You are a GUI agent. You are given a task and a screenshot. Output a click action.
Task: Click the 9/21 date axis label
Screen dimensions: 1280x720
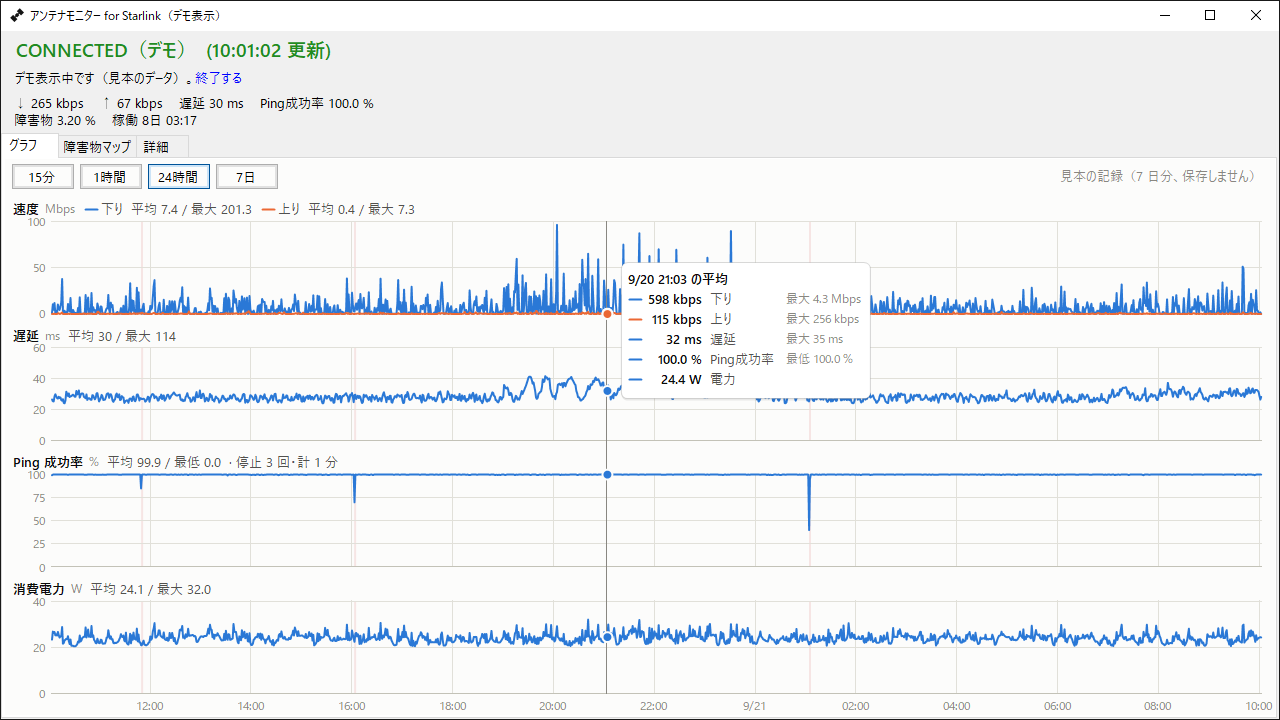pyautogui.click(x=754, y=706)
